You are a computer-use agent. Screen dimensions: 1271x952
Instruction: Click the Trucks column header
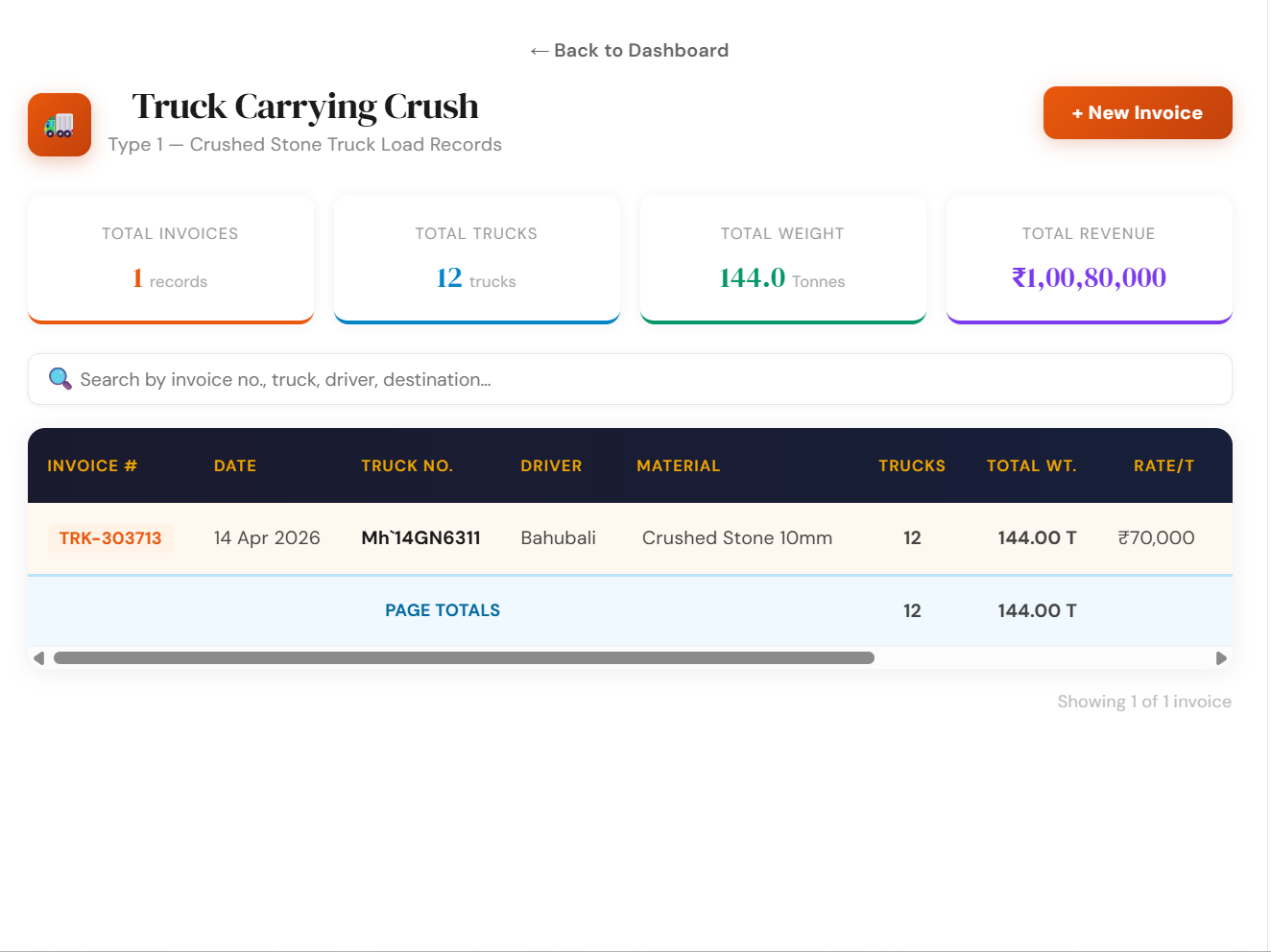coord(912,466)
